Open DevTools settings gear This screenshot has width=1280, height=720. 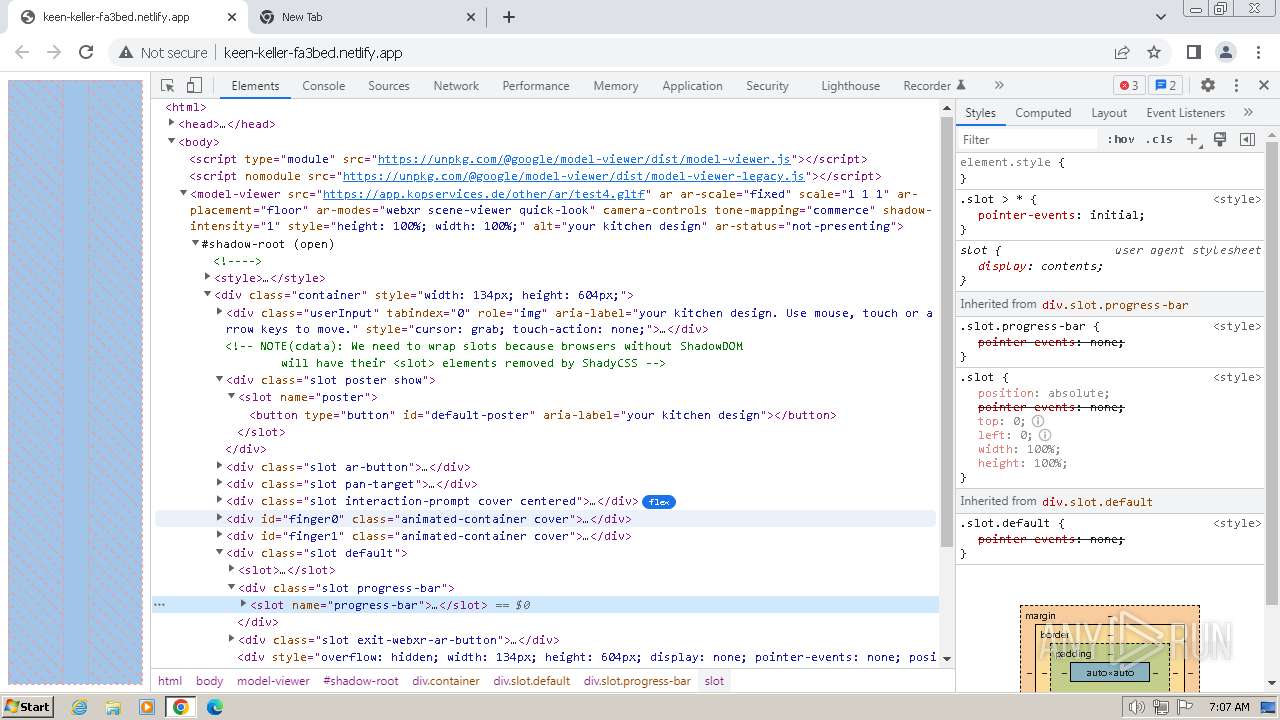tap(1208, 86)
